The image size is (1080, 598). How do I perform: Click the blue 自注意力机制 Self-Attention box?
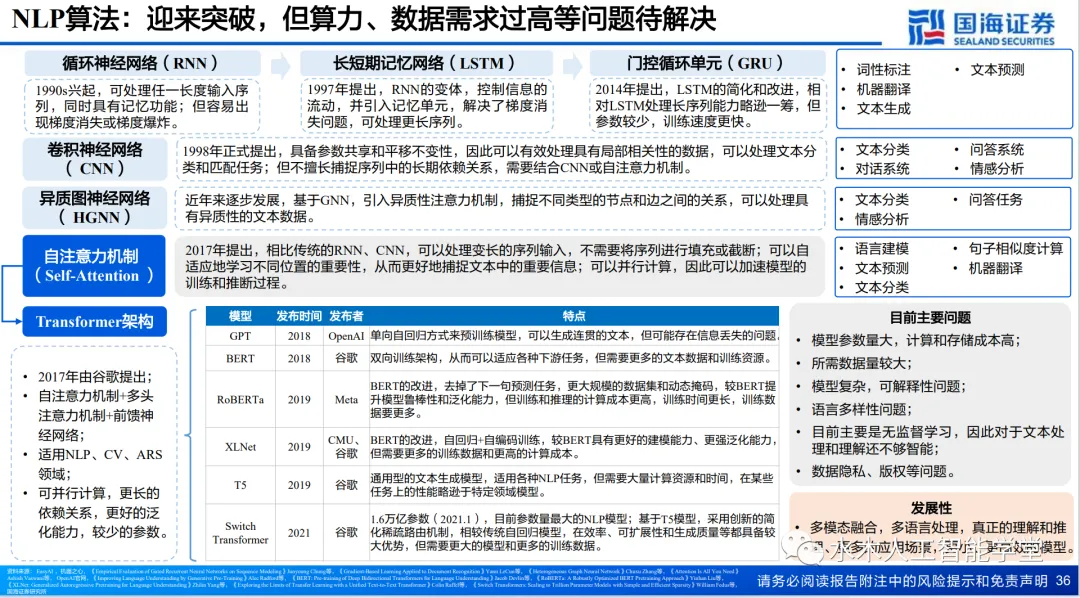click(x=95, y=266)
